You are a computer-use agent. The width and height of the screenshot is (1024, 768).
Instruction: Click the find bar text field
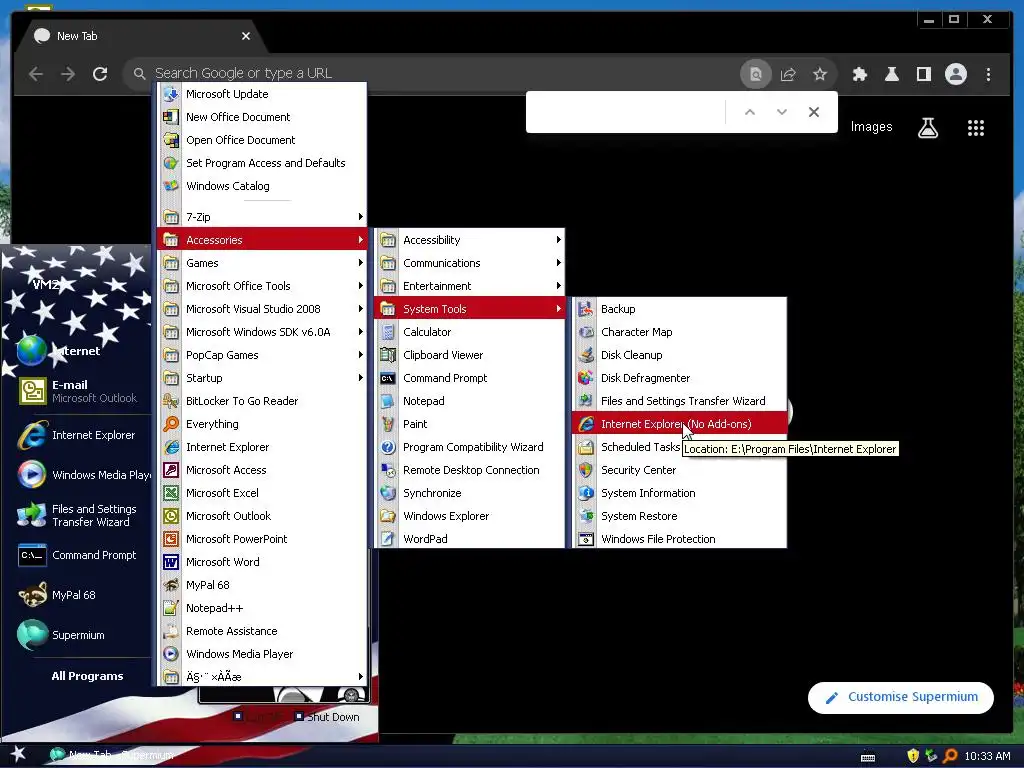click(628, 112)
